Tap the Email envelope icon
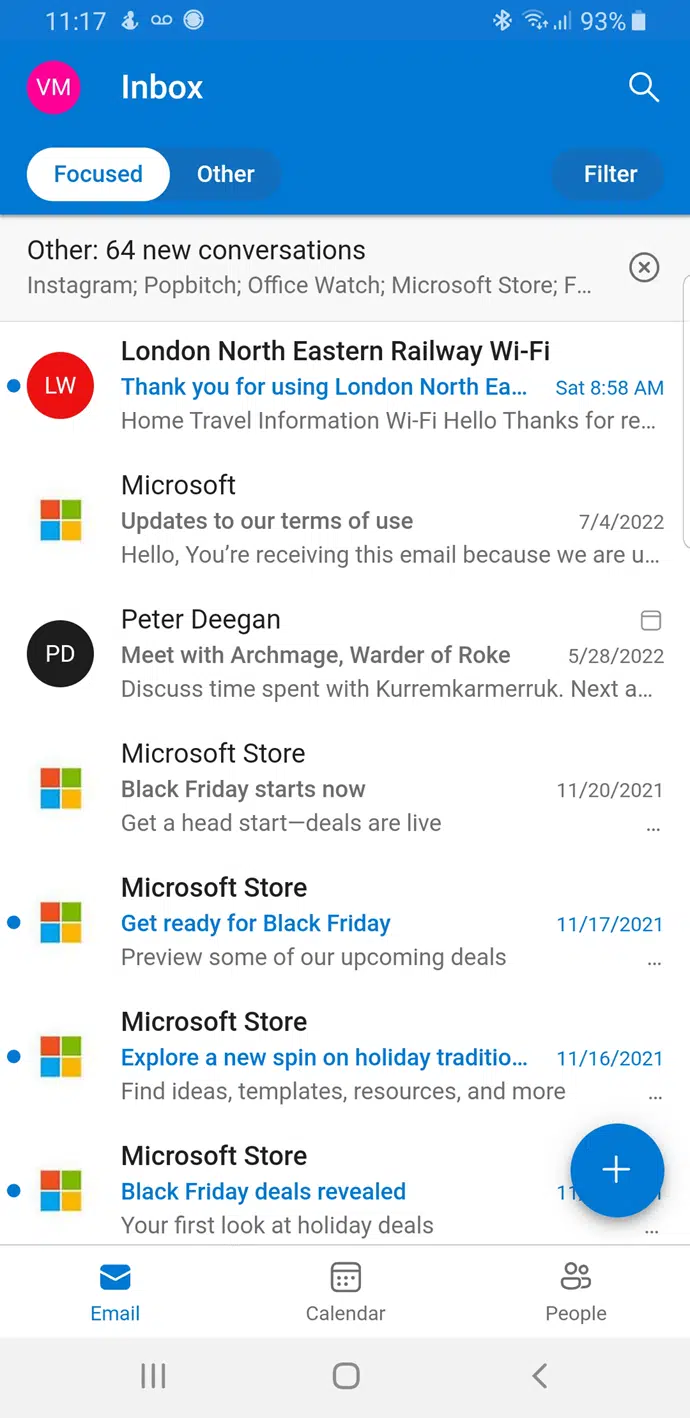Viewport: 690px width, 1418px height. pos(115,1277)
